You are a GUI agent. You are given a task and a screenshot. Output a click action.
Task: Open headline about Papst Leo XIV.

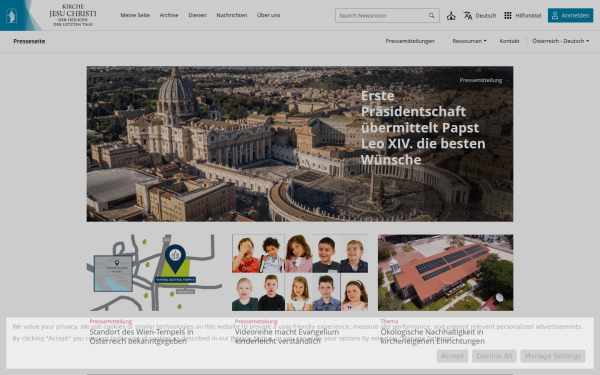tap(423, 127)
